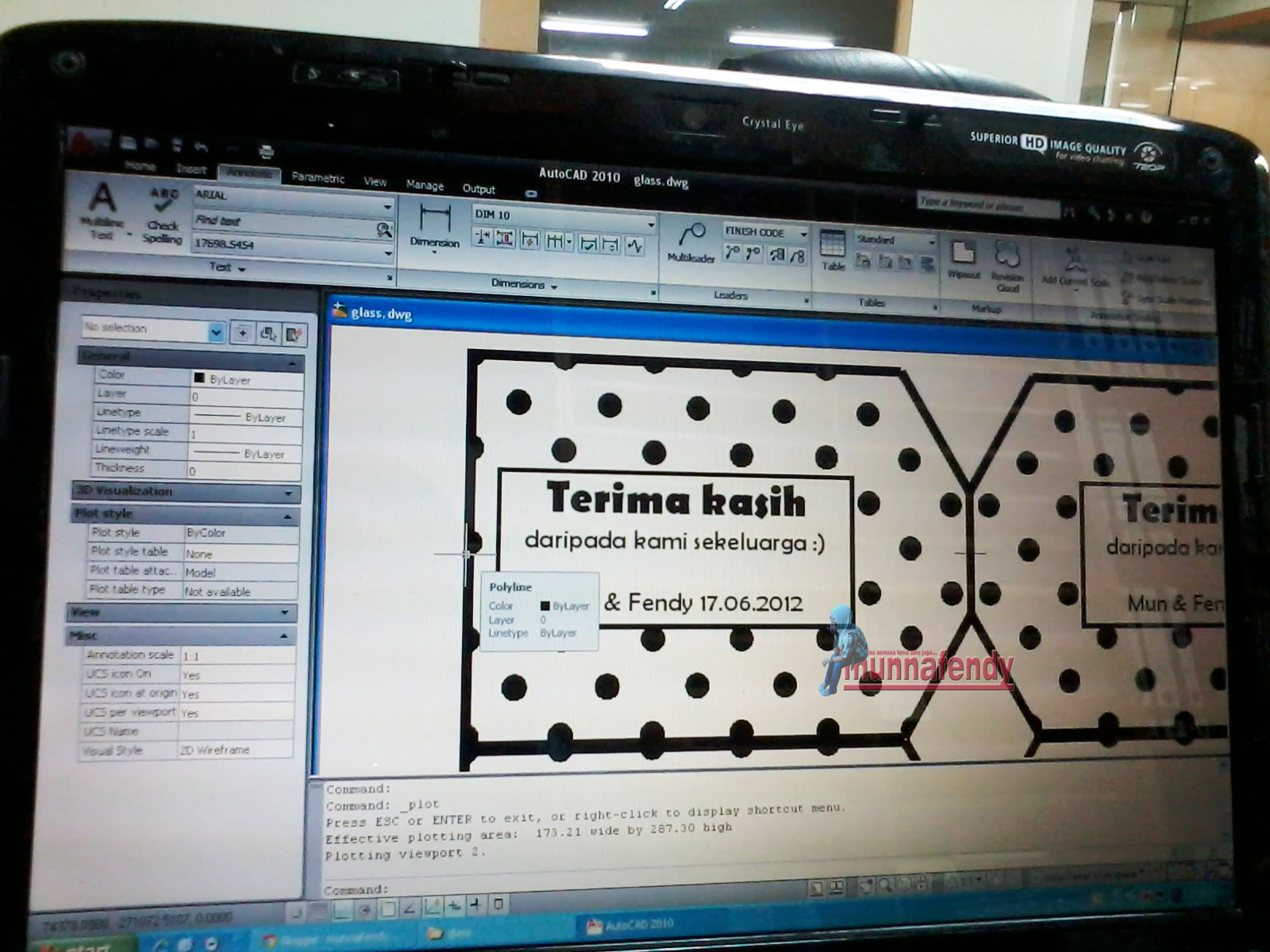
Task: Click Select Objects icon in Properties palette
Action: click(x=268, y=334)
